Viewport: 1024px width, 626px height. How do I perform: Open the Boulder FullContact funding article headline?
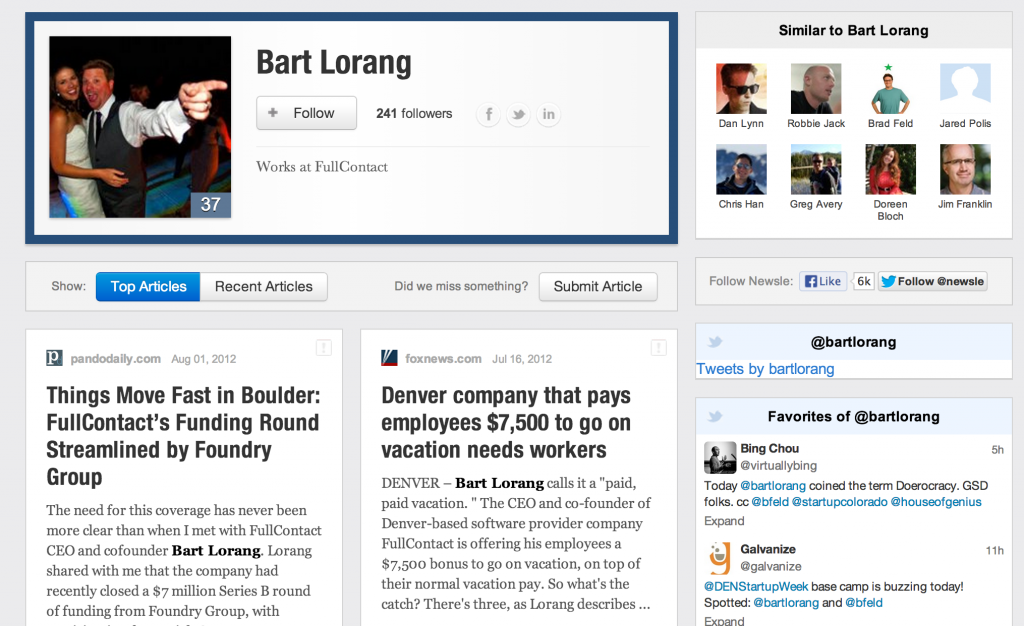[184, 436]
